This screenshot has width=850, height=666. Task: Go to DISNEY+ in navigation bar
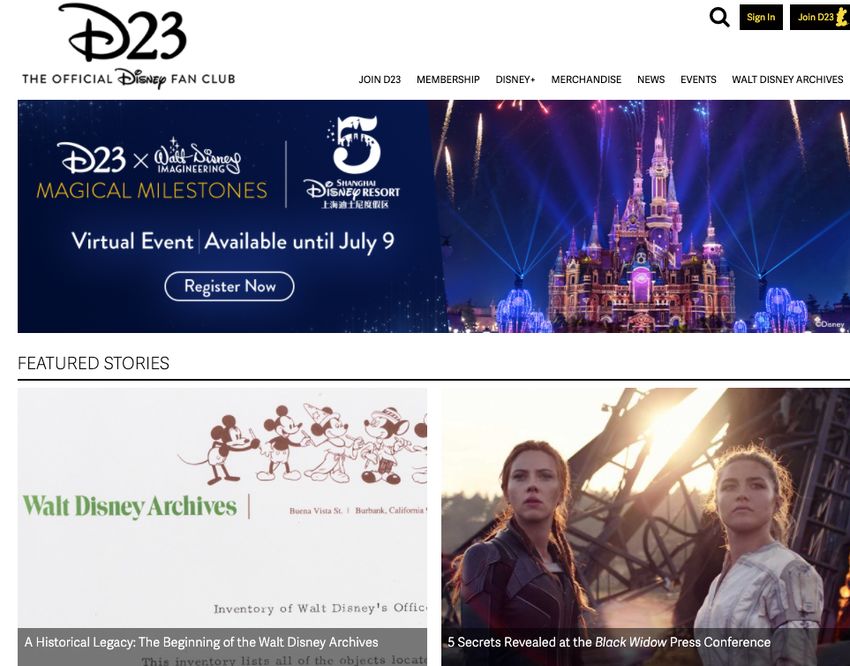coord(515,80)
